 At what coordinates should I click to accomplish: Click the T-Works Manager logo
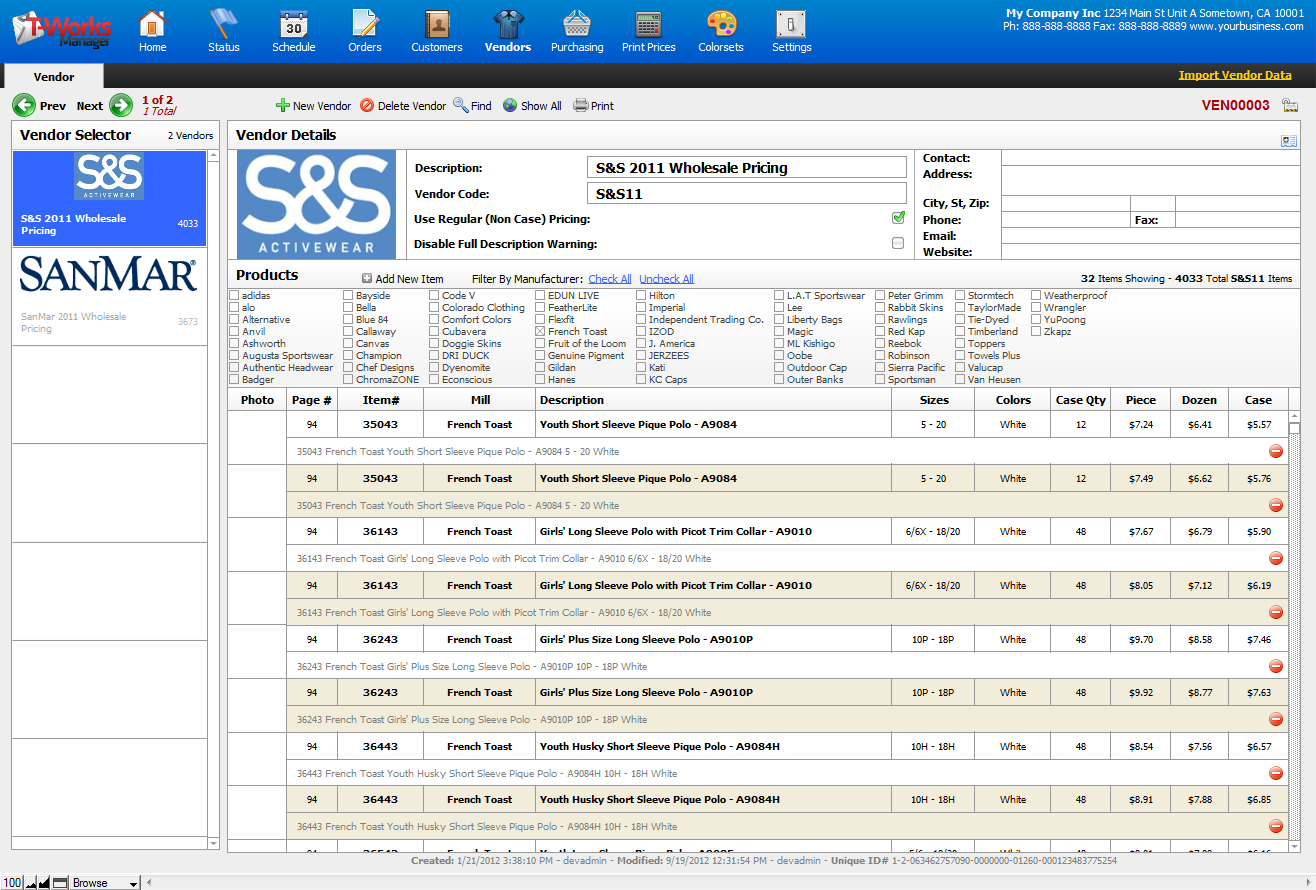[62, 29]
